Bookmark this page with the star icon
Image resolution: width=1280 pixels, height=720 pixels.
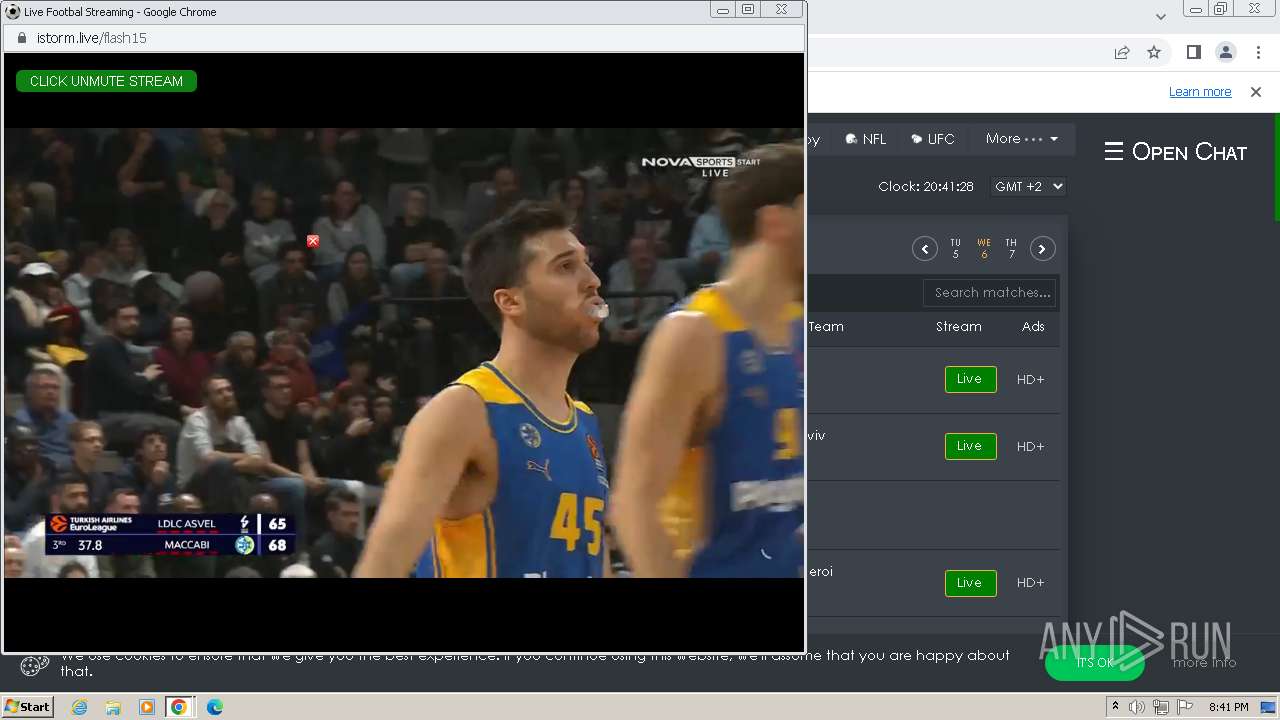[1154, 52]
